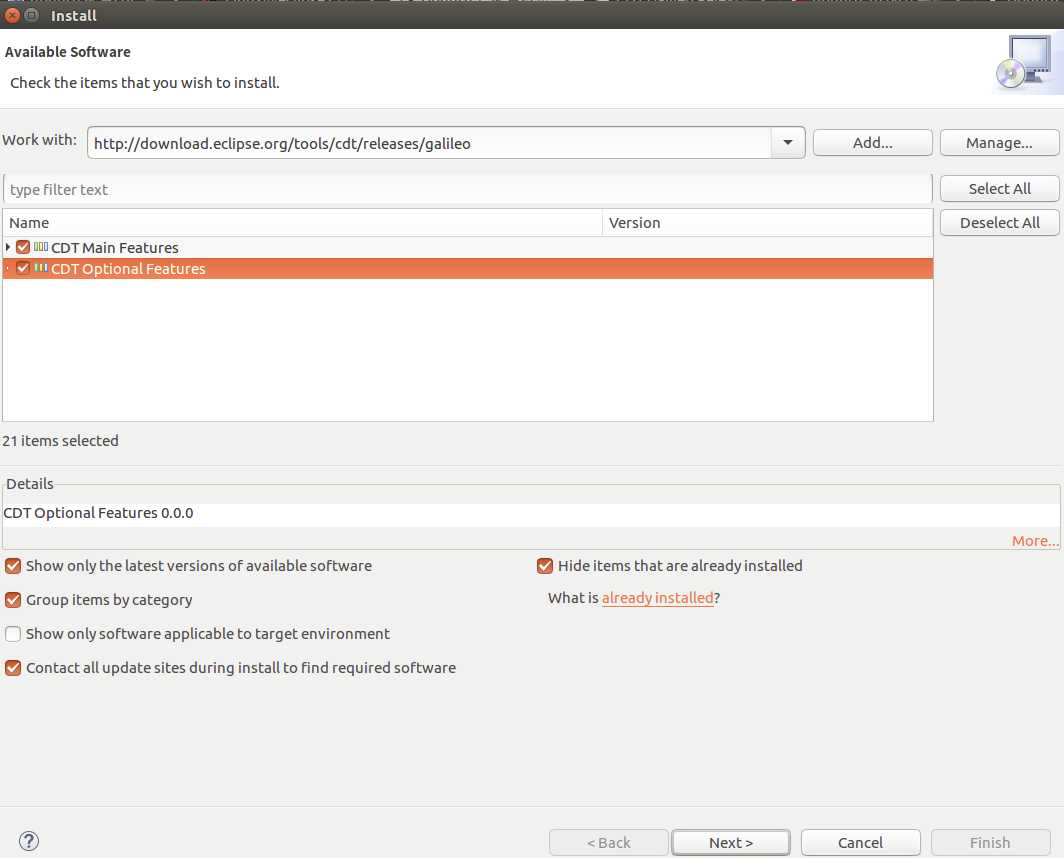Toggle Show only the latest versions option
Image resolution: width=1064 pixels, height=858 pixels.
click(x=13, y=565)
